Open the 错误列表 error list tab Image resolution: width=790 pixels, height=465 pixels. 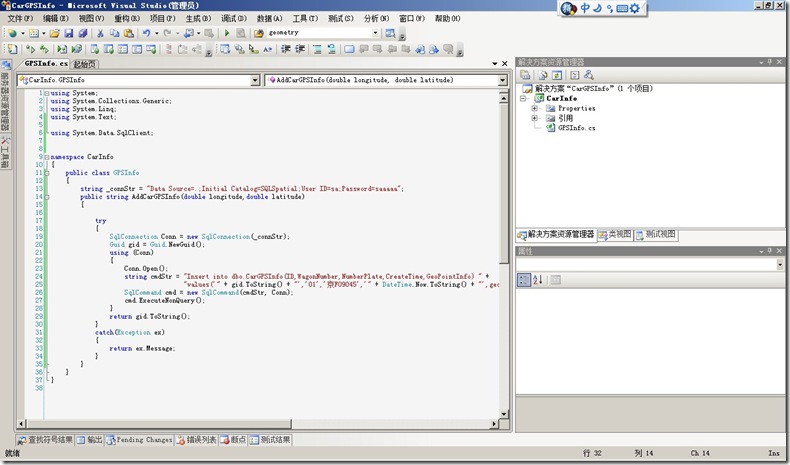pyautogui.click(x=198, y=439)
